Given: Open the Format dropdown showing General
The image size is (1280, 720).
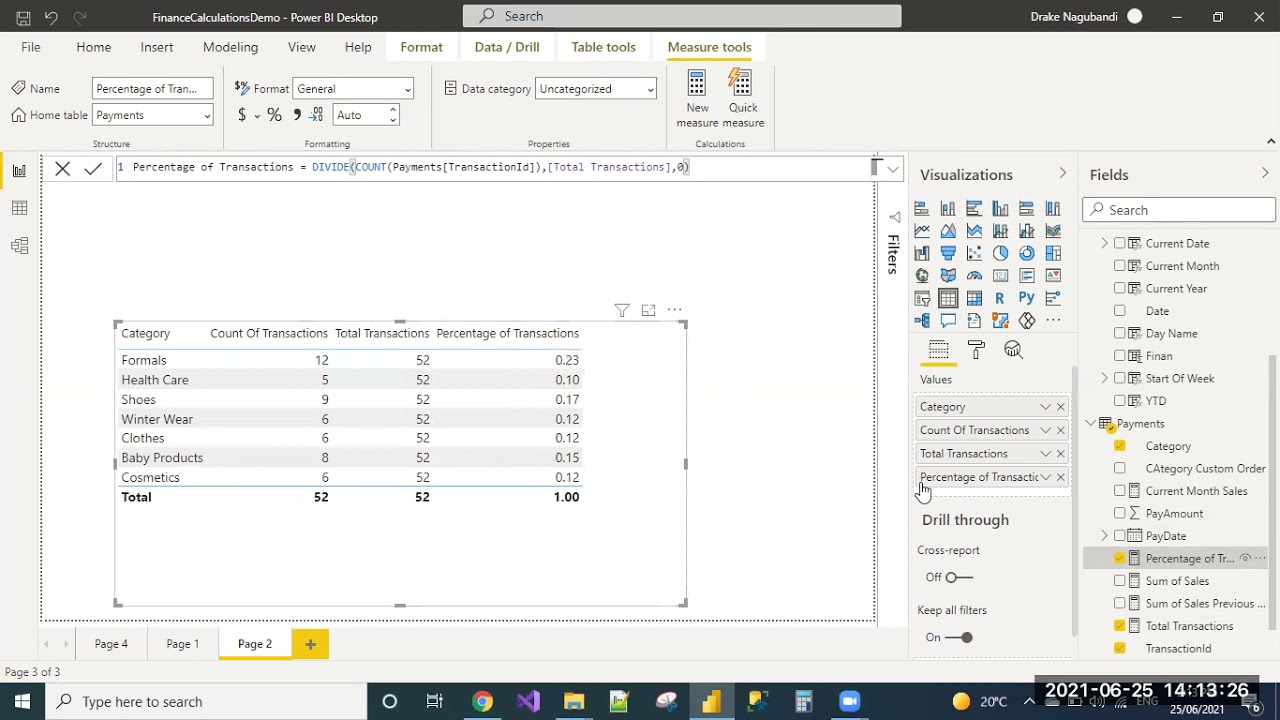Looking at the screenshot, I should coord(353,89).
